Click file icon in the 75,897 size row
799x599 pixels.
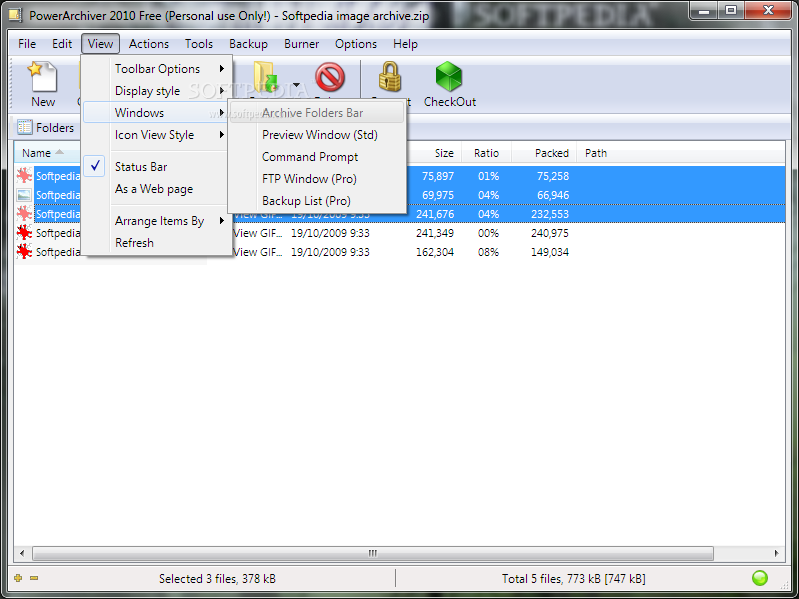click(x=24, y=176)
